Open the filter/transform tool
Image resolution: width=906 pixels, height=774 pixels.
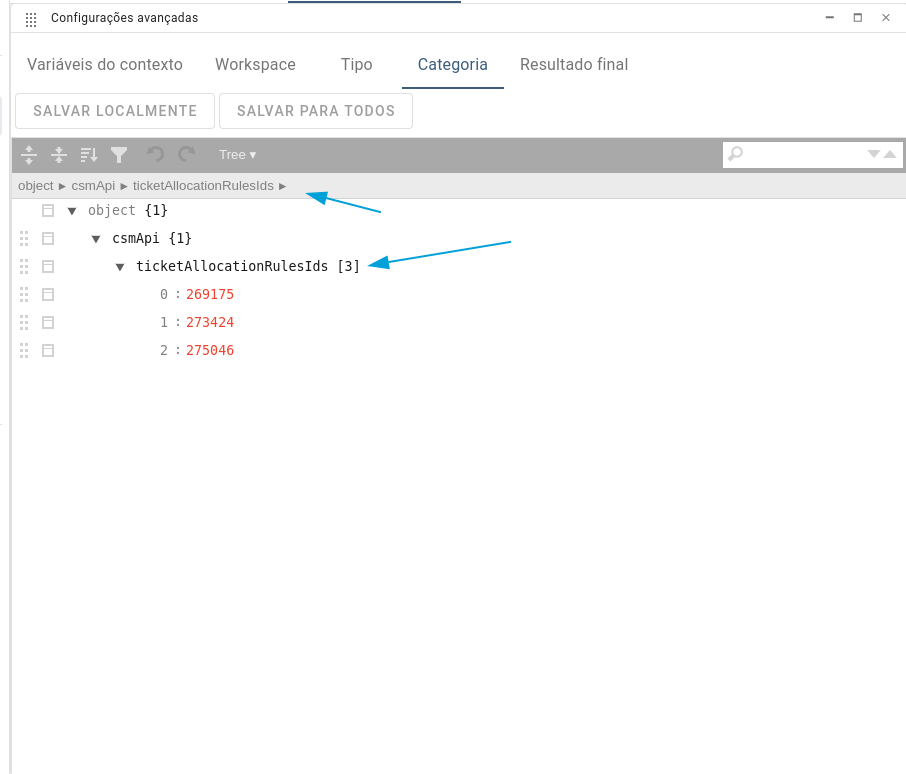tap(119, 155)
